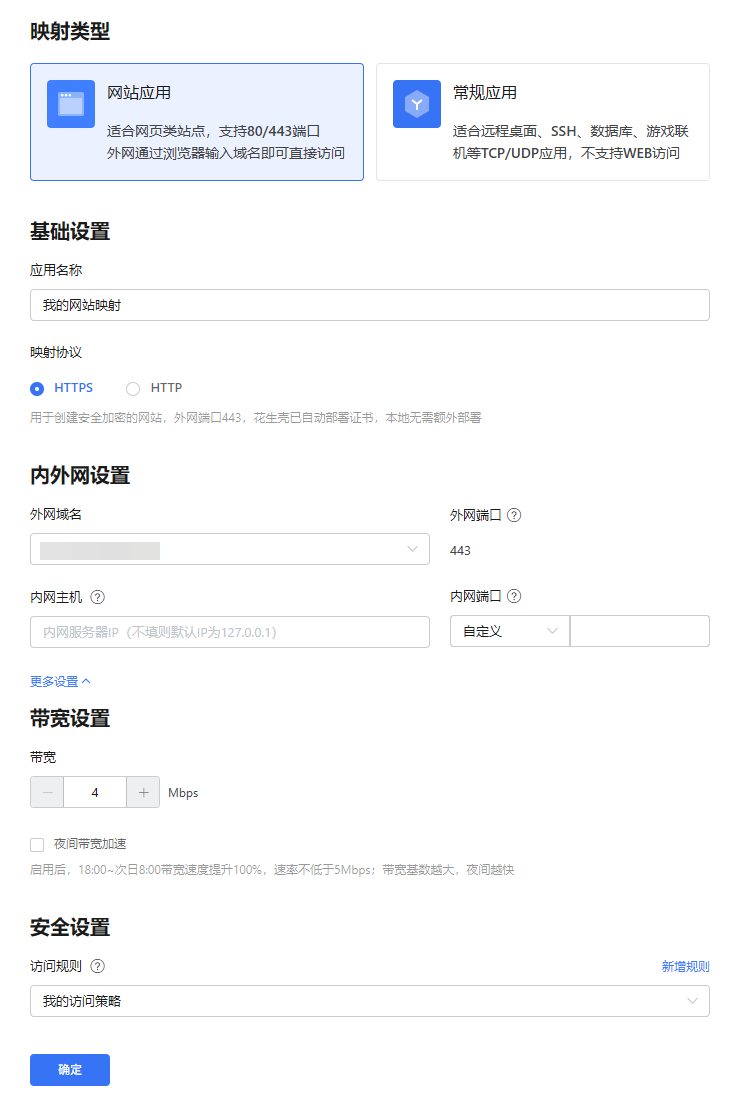This screenshot has width=737, height=1108.
Task: Choose the 网站应用 mapping type card
Action: point(197,122)
